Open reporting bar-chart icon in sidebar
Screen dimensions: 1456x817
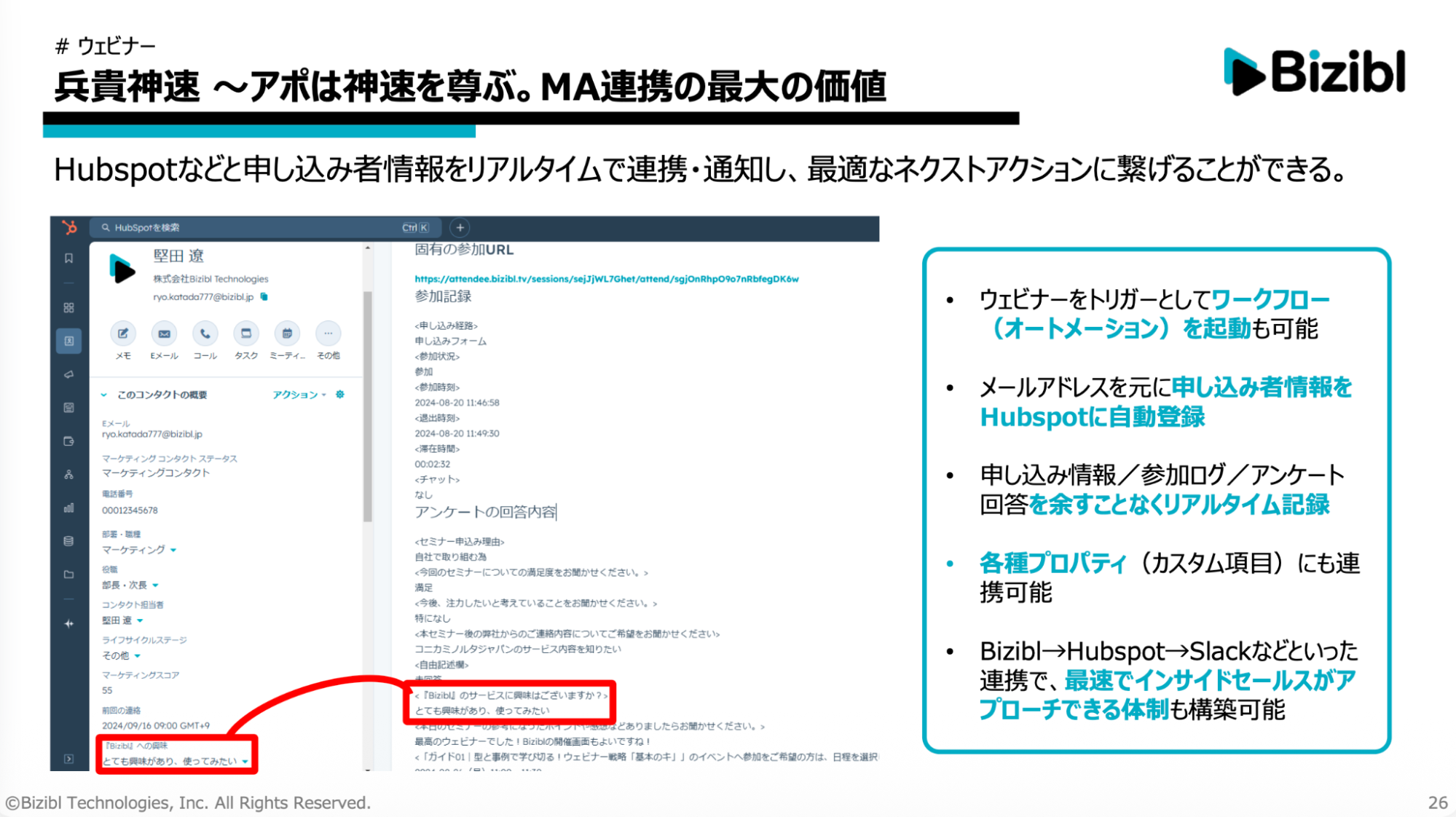coord(68,508)
